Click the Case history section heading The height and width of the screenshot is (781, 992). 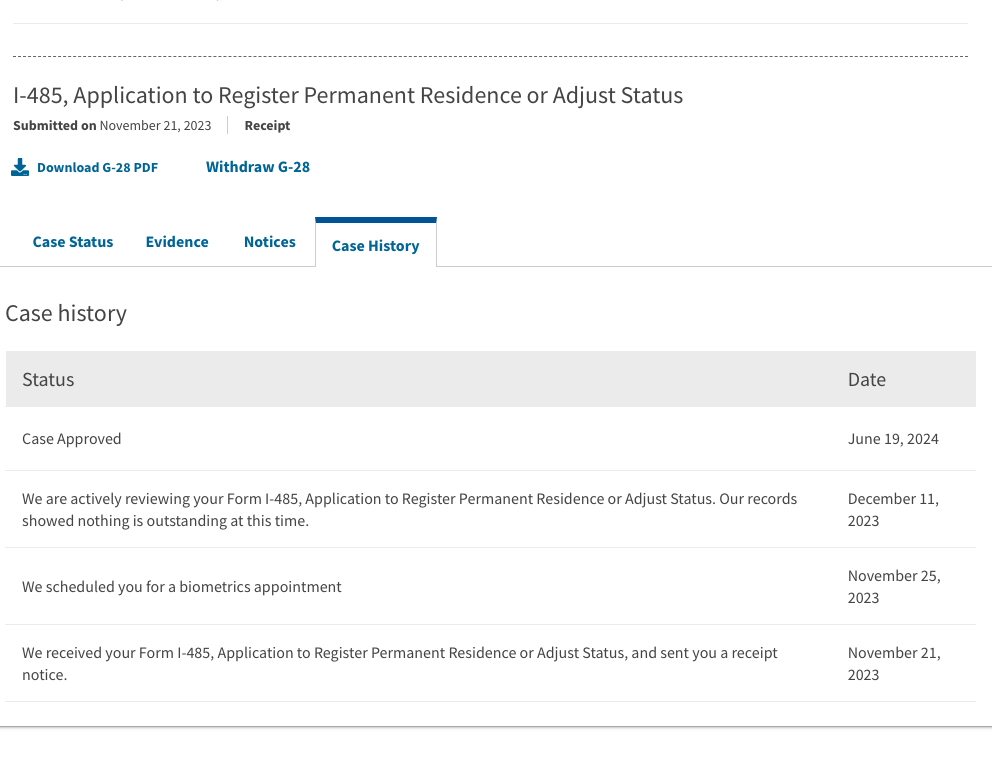(66, 313)
